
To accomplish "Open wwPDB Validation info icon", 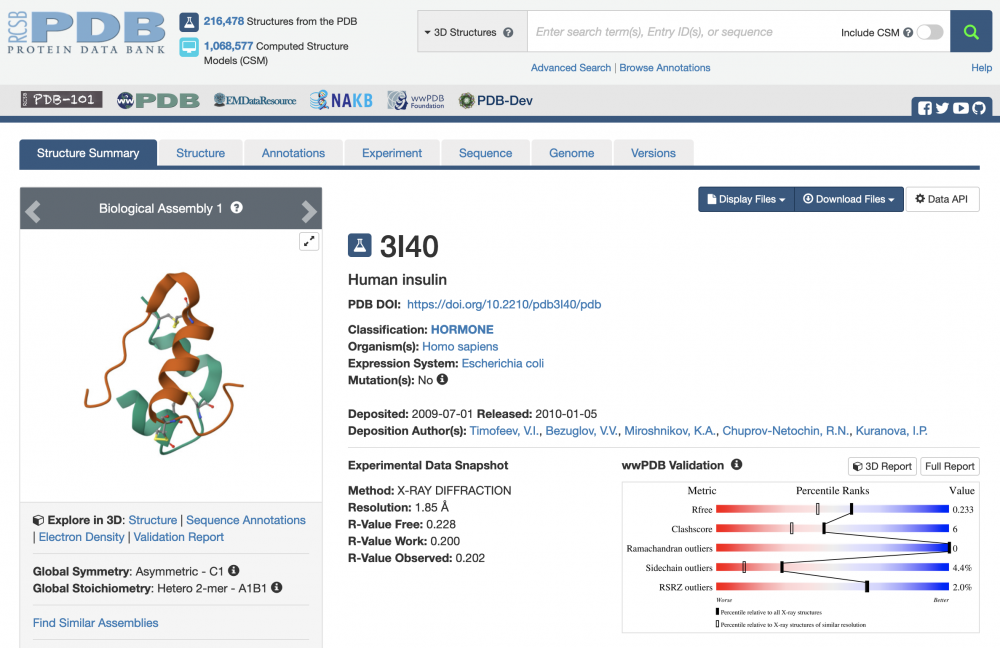I will 736,465.
